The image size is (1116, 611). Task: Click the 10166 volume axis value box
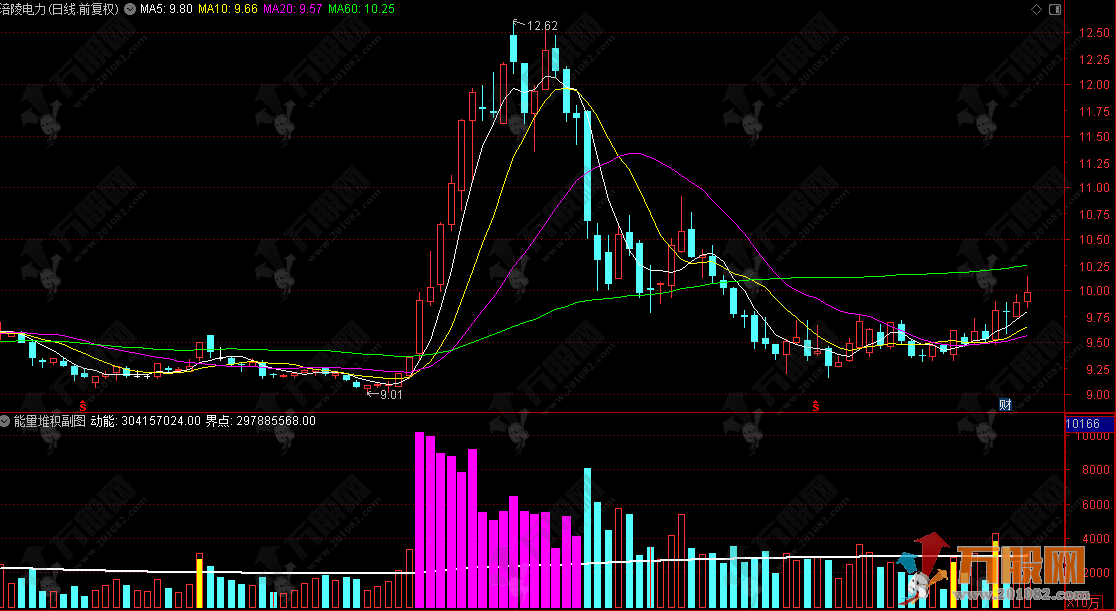1084,424
